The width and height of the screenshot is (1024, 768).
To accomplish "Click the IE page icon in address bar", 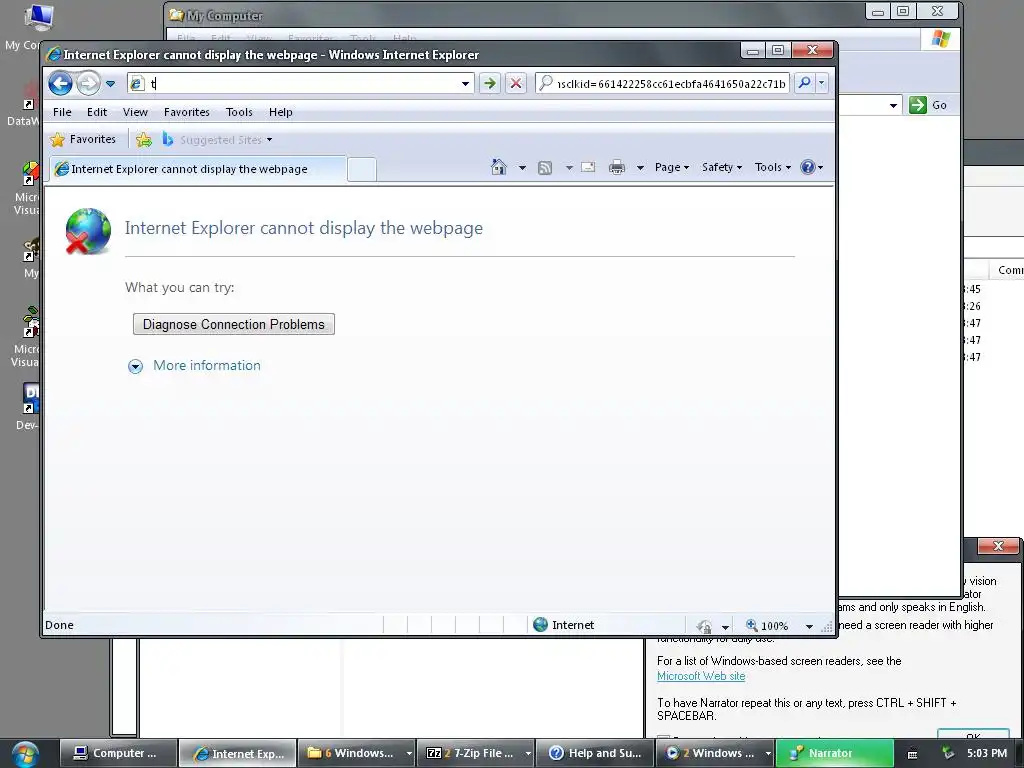I will click(x=136, y=84).
